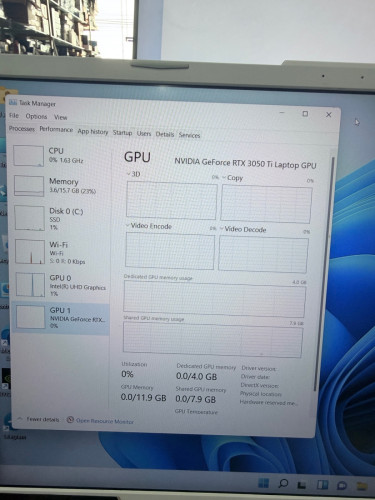This screenshot has width=375, height=500.
Task: Open File Explorer from taskbar
Action: coord(362,486)
